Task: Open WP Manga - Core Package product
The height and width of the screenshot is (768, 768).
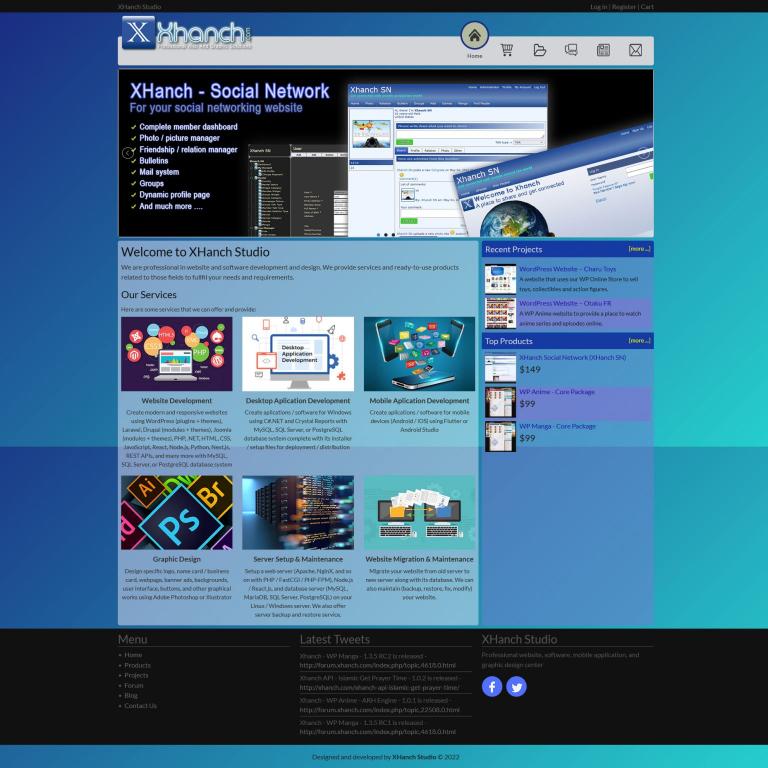Action: pos(557,426)
